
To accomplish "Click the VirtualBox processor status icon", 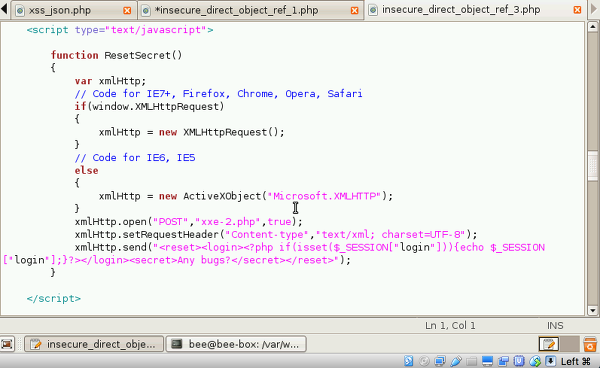I will click(x=519, y=361).
